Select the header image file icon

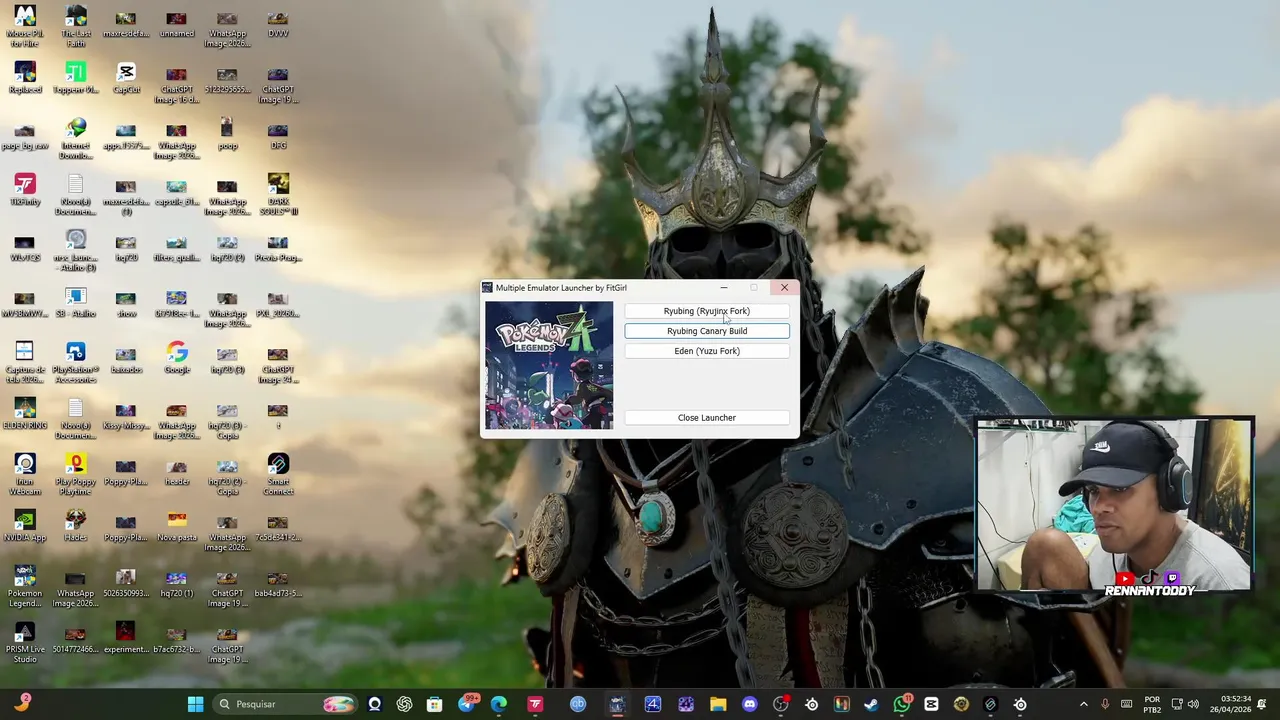pyautogui.click(x=177, y=470)
